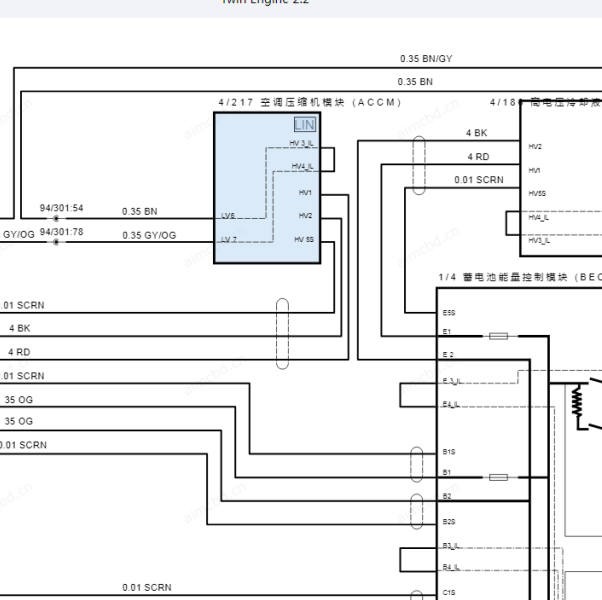The height and width of the screenshot is (600, 602).
Task: Click the 0.35 BN/GY wire label at the top
Action: (x=425, y=59)
